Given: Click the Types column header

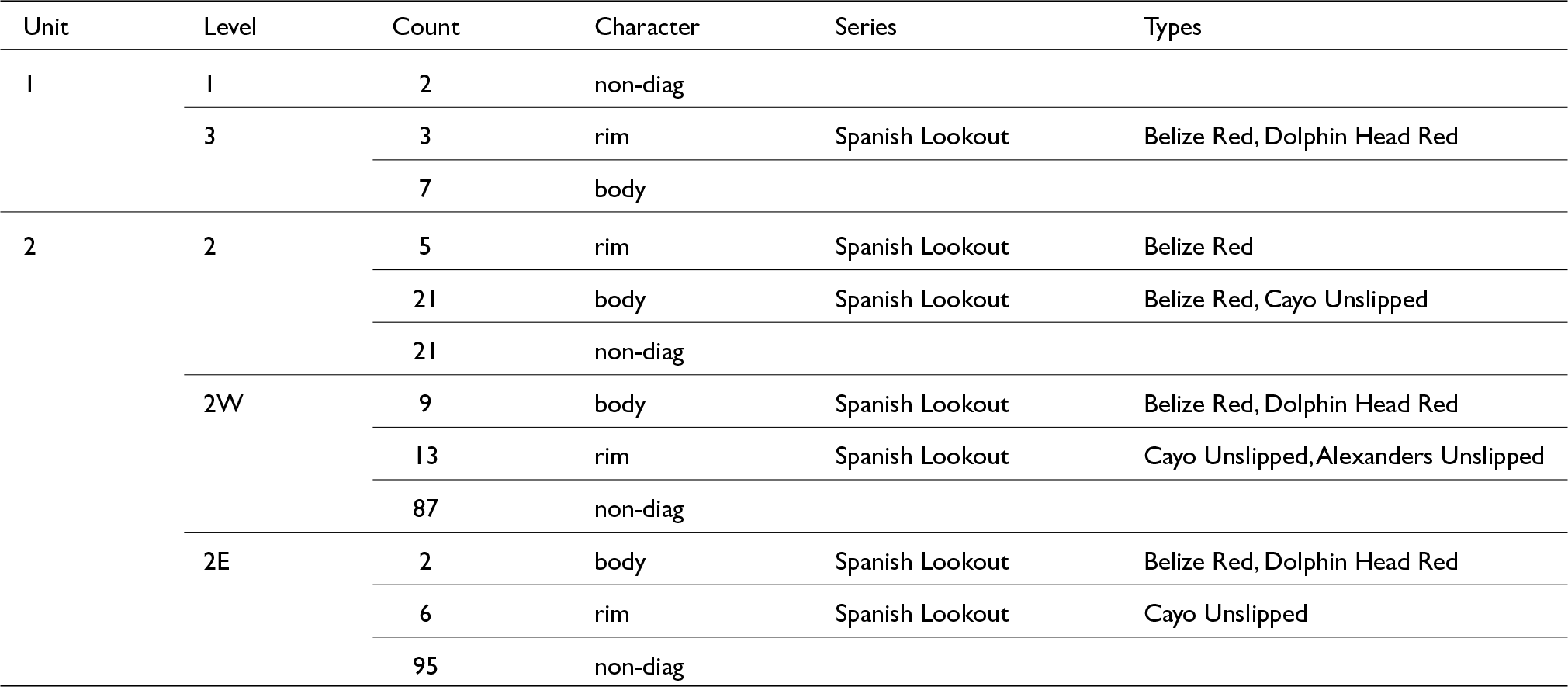Looking at the screenshot, I should point(1172,27).
